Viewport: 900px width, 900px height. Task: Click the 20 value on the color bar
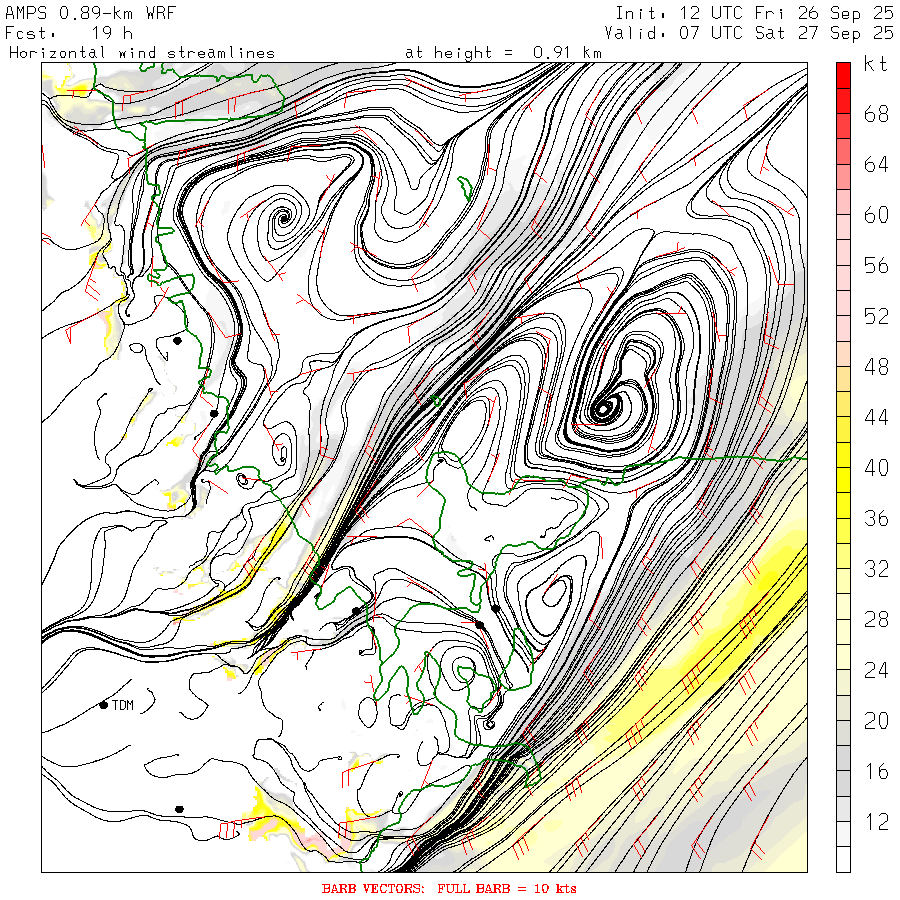[876, 720]
